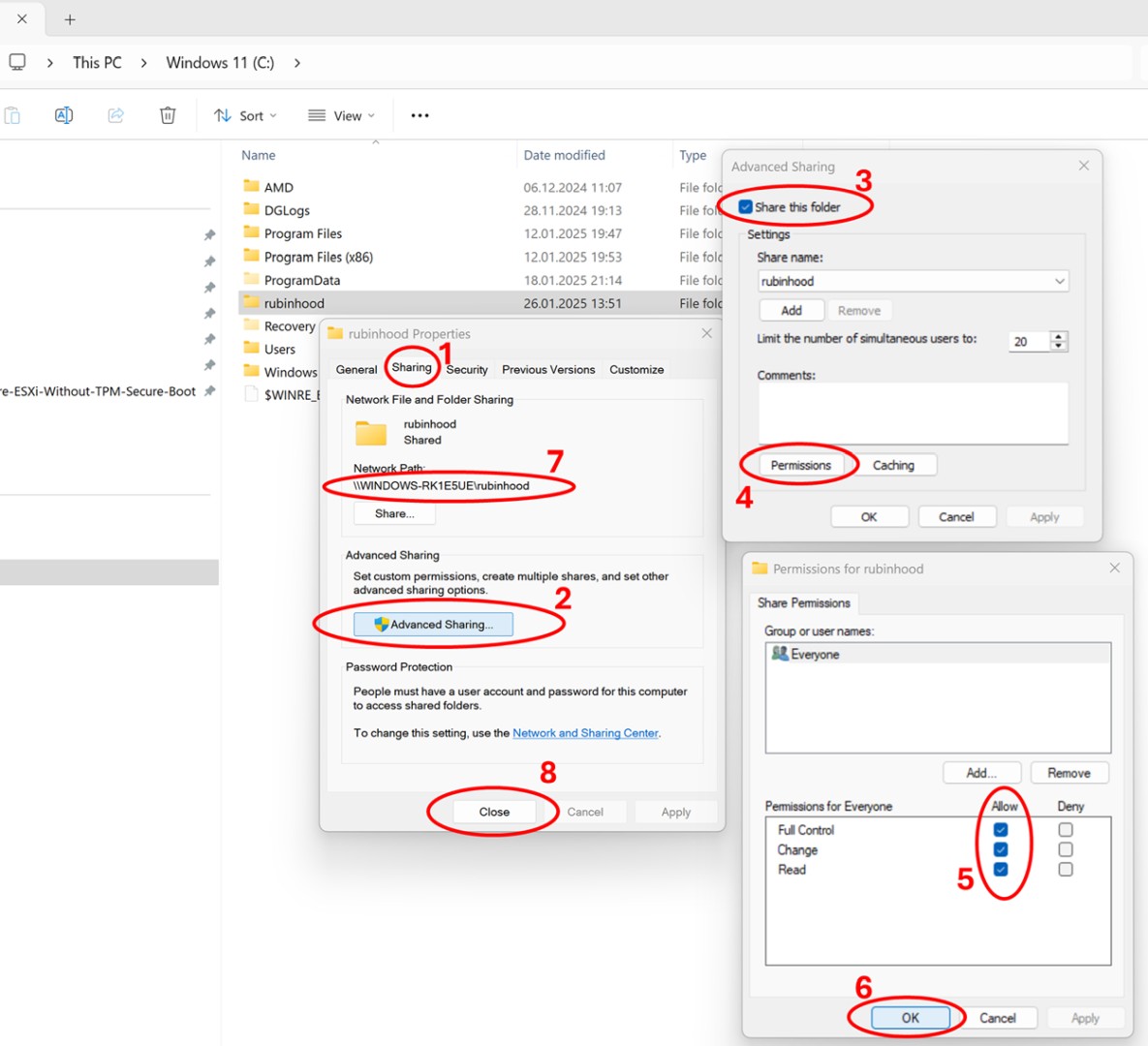This screenshot has height=1046, width=1148.
Task: Click Close in rubinhood Properties
Action: (x=494, y=812)
